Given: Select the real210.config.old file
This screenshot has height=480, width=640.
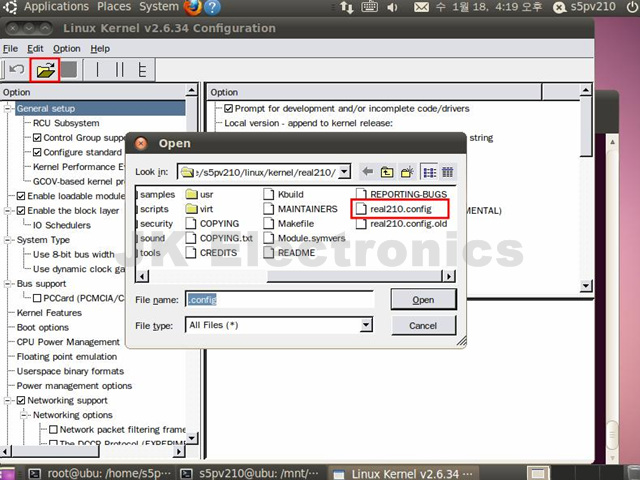Looking at the screenshot, I should tap(402, 224).
